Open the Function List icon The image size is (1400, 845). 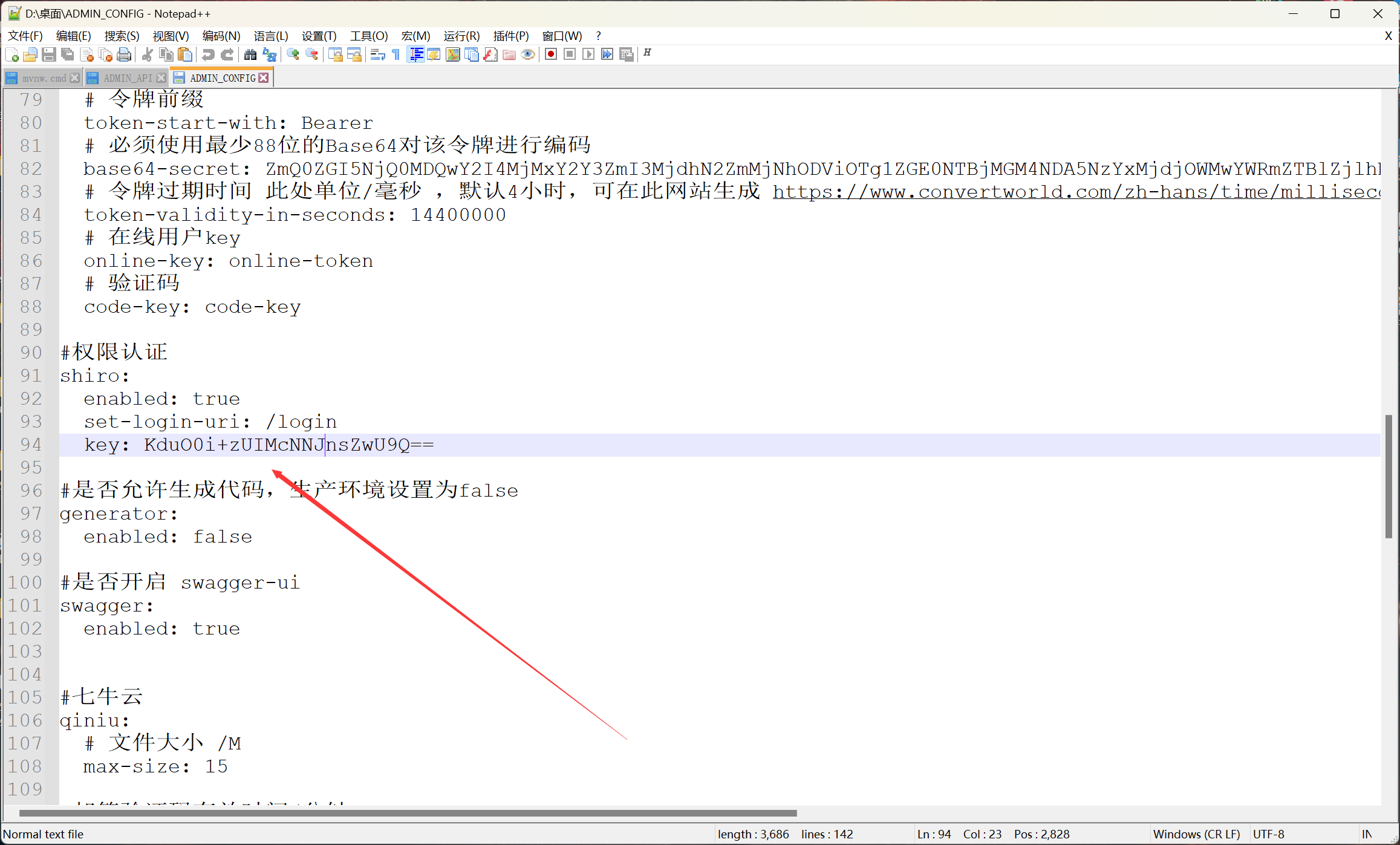[x=490, y=55]
